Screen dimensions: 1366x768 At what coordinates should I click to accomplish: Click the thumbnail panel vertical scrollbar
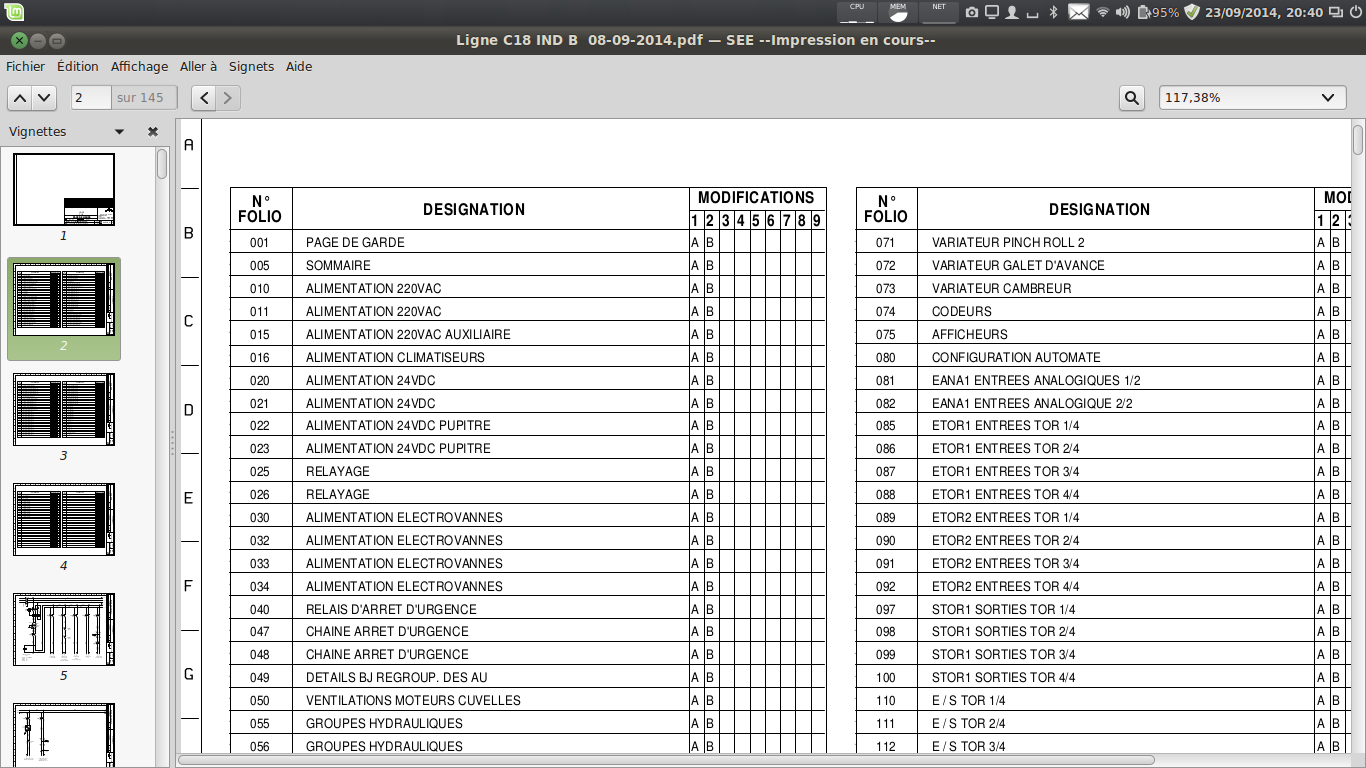click(162, 164)
